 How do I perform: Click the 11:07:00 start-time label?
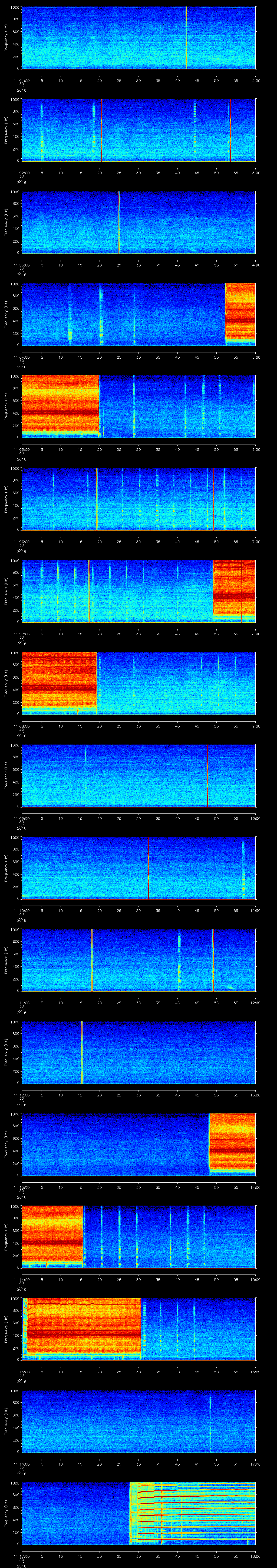point(21,634)
